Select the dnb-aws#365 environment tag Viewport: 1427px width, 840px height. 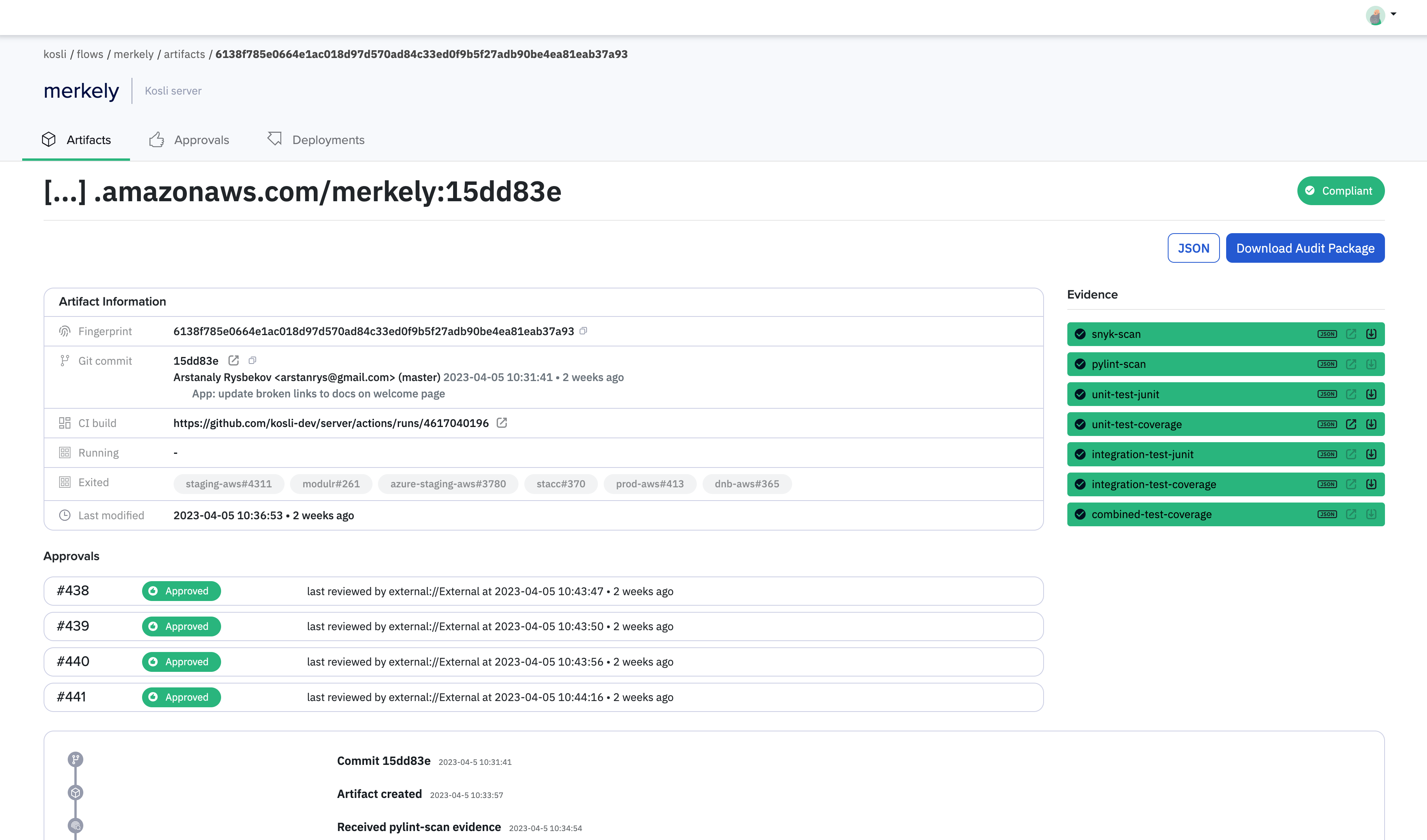pos(747,484)
